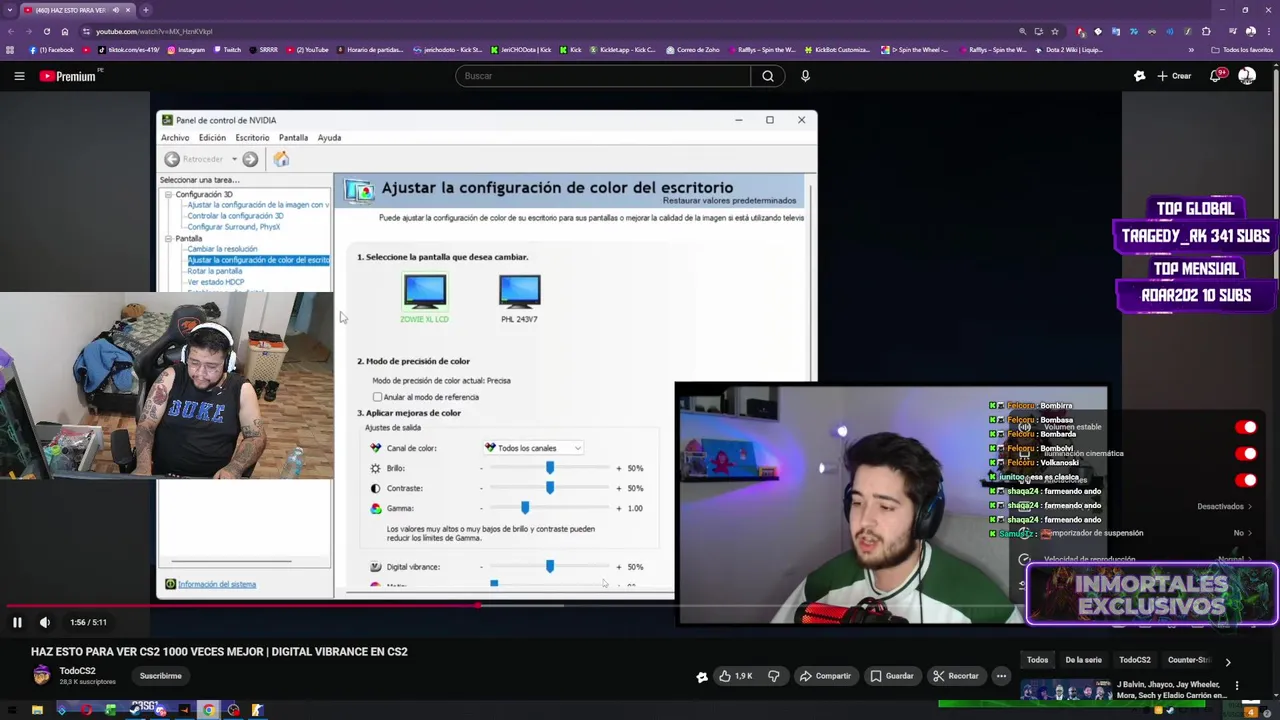Click the video progress bar scrubber
1280x720 pixels.
coord(478,606)
